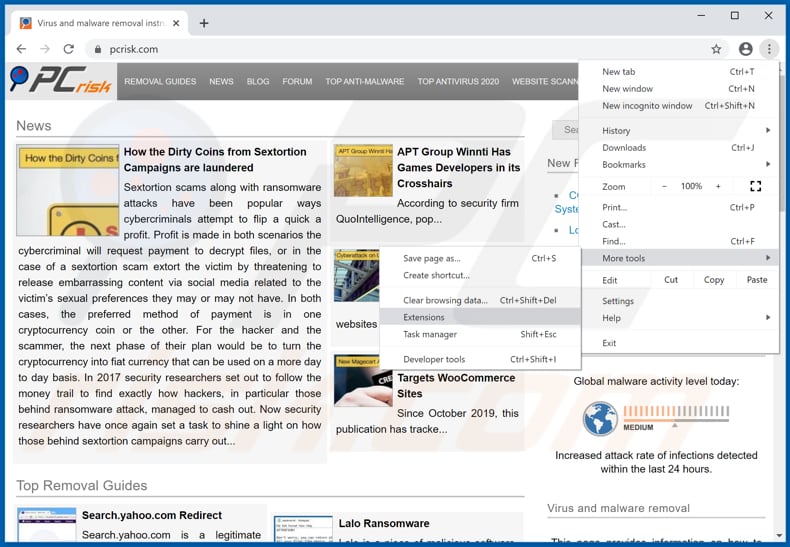Open the Dirty Coins Sextortion article headline
The width and height of the screenshot is (790, 547).
(x=215, y=160)
